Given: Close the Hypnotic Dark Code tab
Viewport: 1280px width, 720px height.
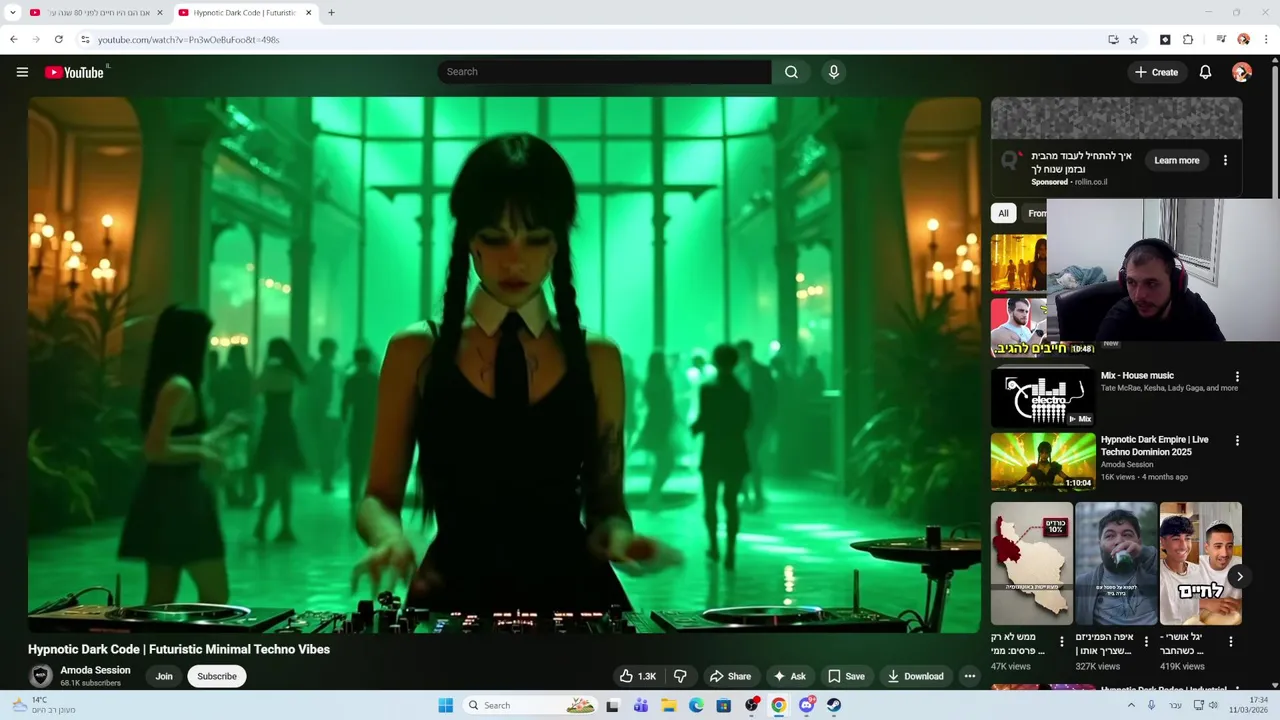Looking at the screenshot, I should pyautogui.click(x=308, y=13).
